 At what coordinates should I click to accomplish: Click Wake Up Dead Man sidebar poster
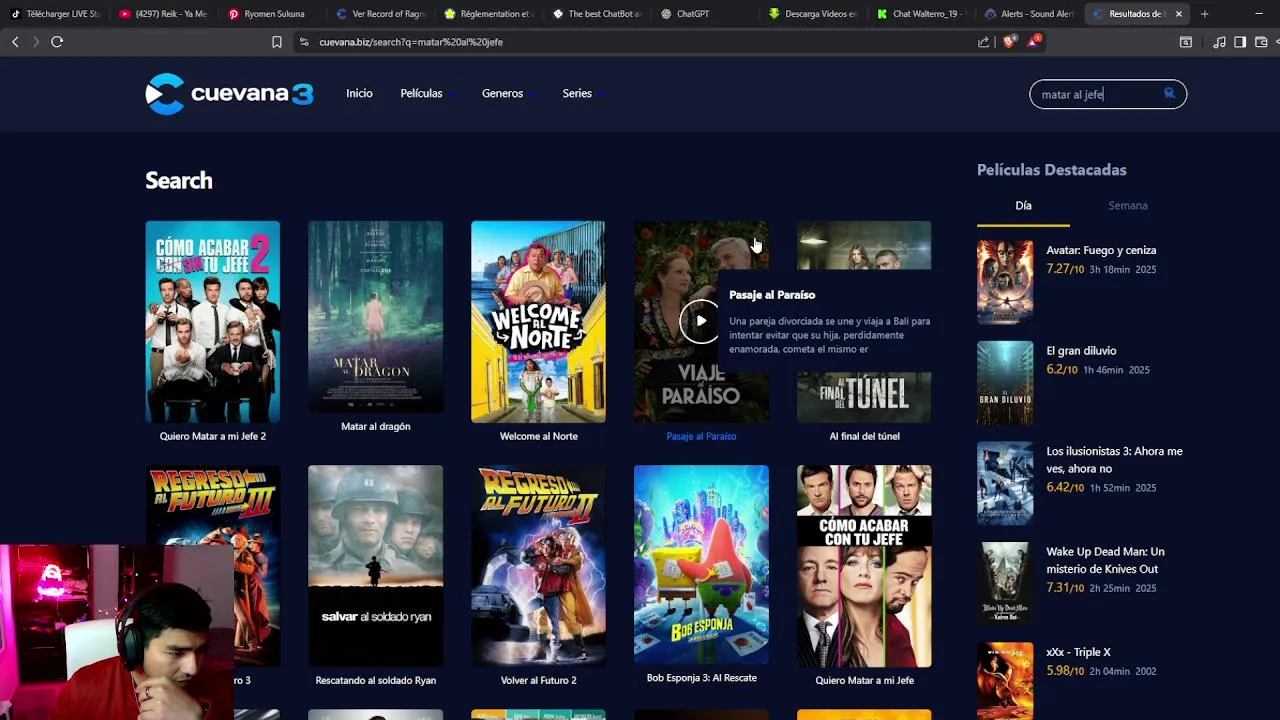1005,584
